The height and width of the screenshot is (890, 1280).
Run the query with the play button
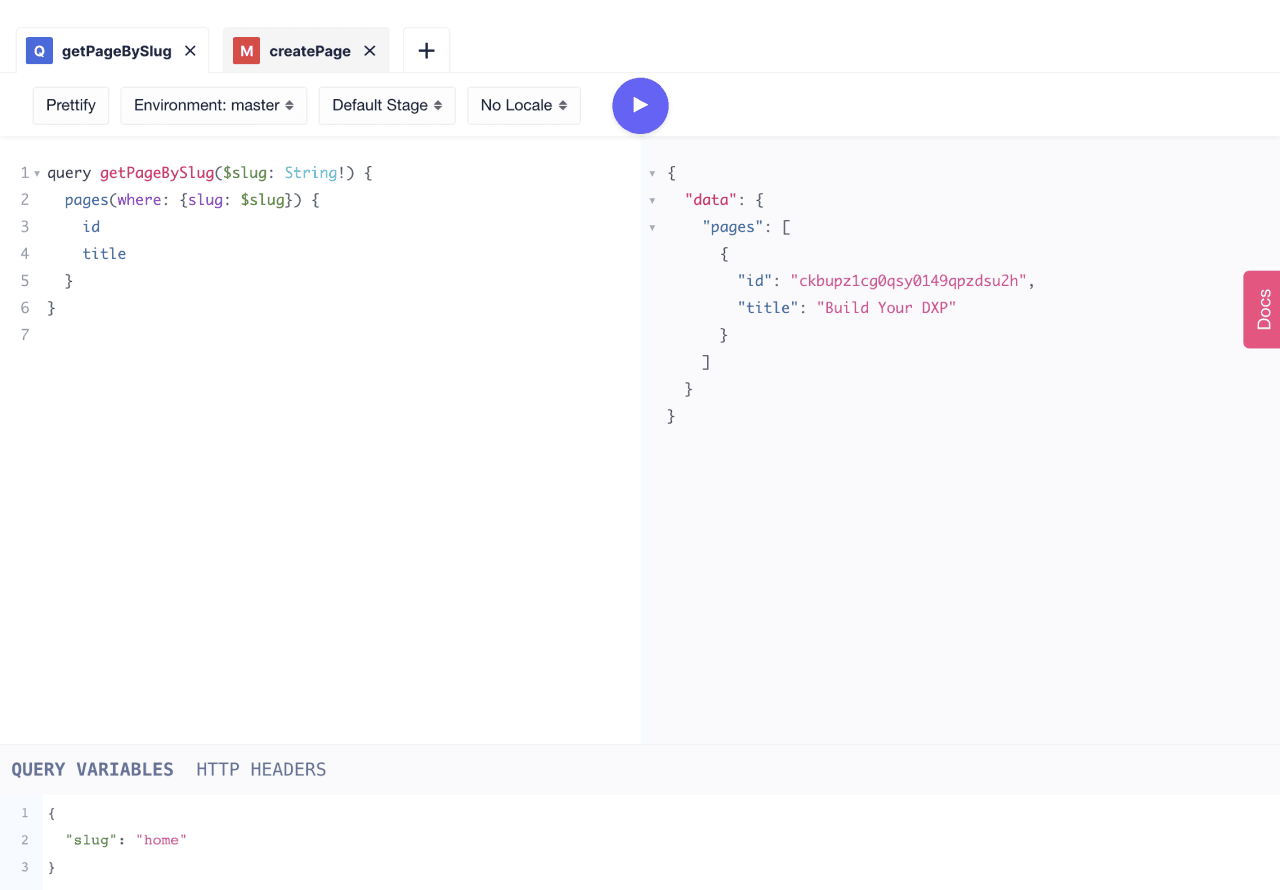coord(640,105)
